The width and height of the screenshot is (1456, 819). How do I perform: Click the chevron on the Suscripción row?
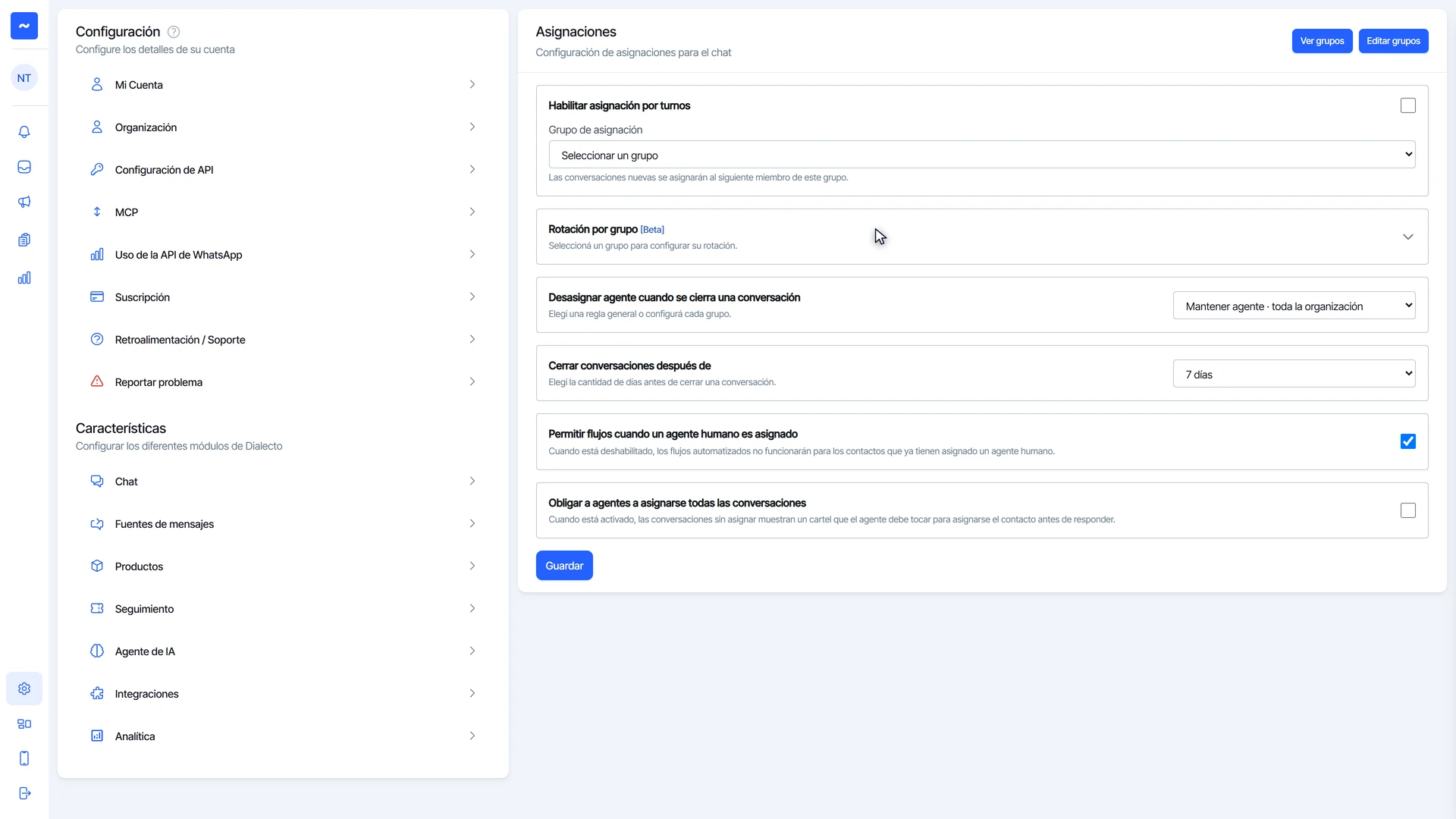pyautogui.click(x=472, y=297)
